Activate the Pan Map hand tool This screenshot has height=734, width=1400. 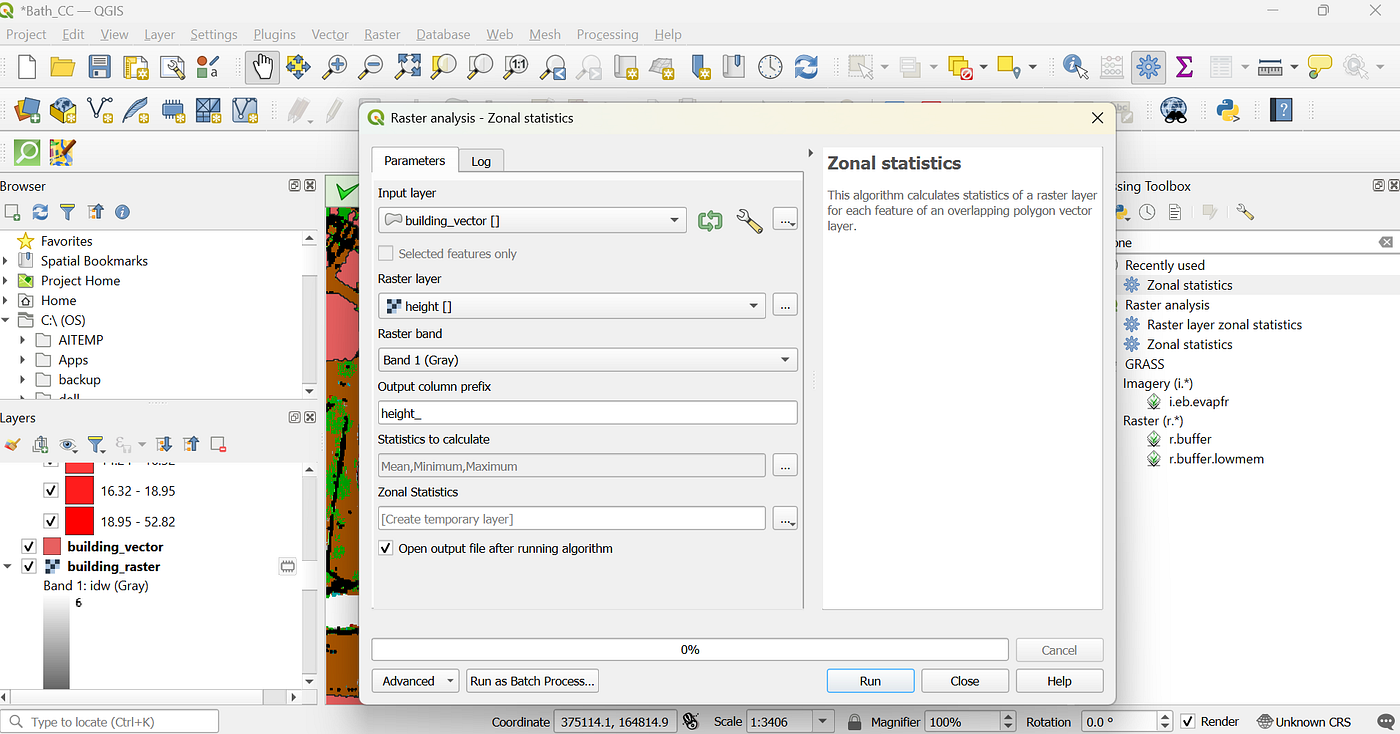pyautogui.click(x=262, y=67)
